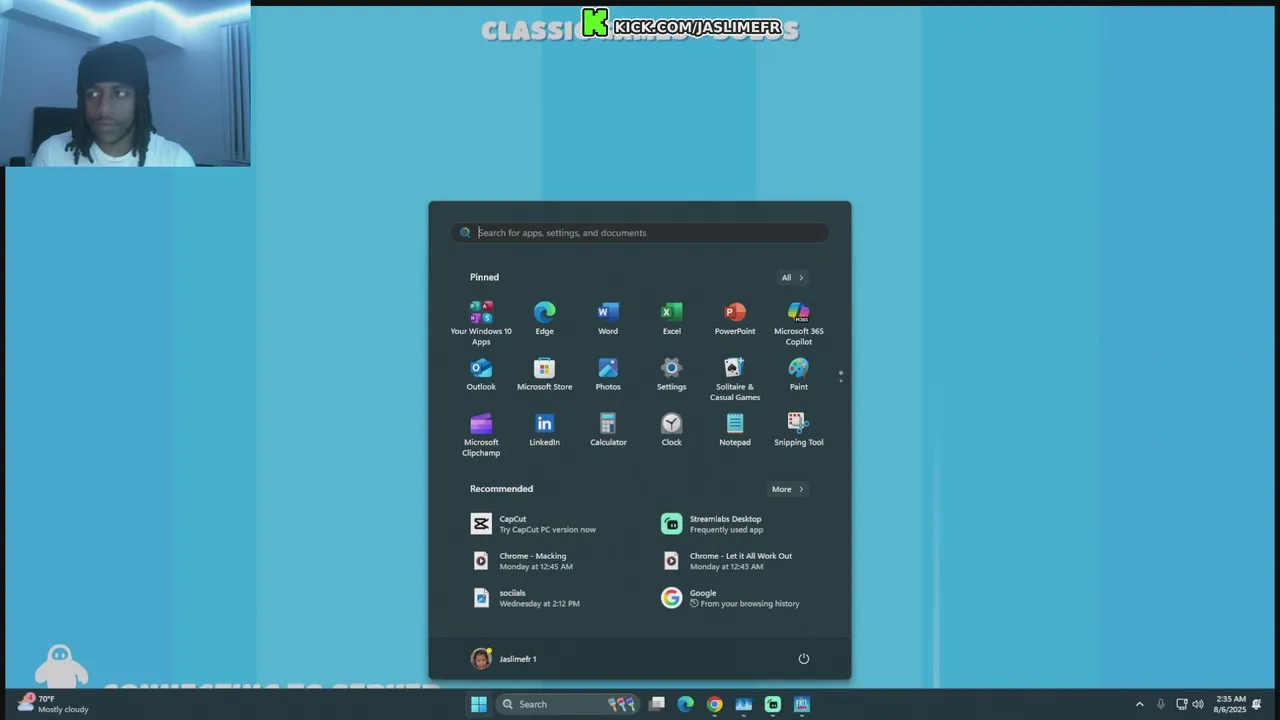
Task: Expand recommended items with More button
Action: (x=787, y=489)
